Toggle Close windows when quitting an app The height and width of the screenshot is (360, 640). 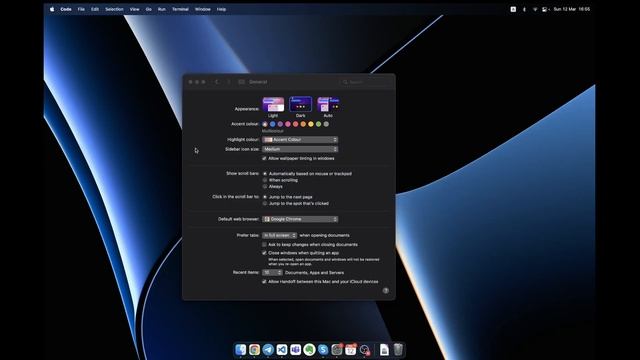click(264, 253)
